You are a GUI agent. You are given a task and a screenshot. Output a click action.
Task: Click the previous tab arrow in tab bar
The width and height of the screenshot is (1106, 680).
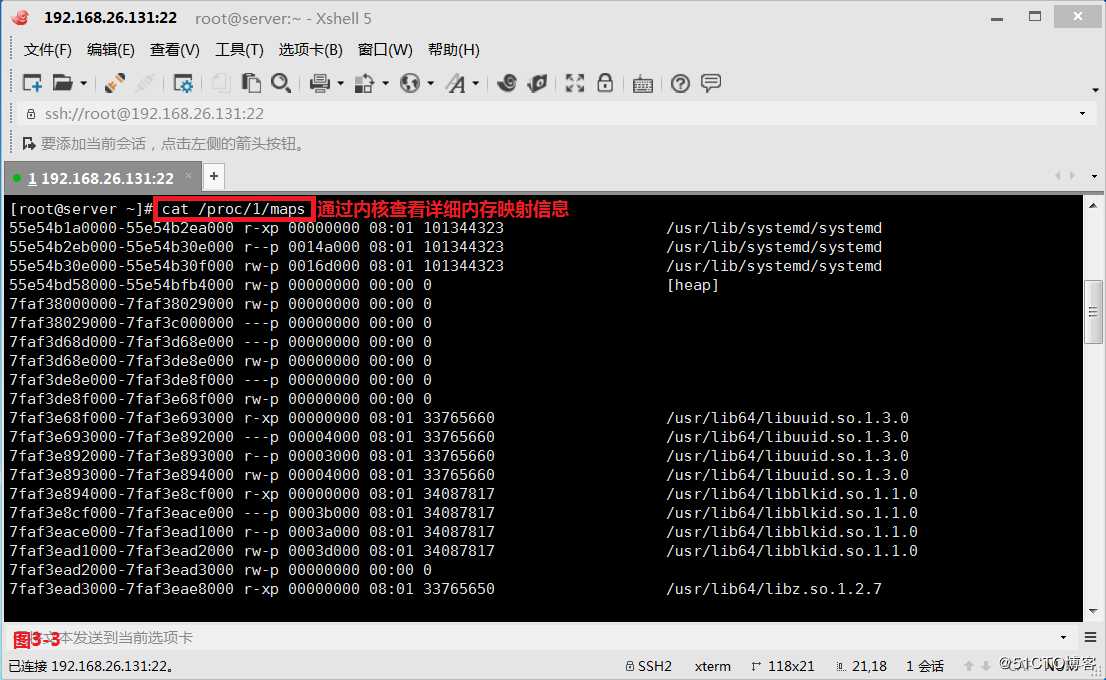point(1057,176)
